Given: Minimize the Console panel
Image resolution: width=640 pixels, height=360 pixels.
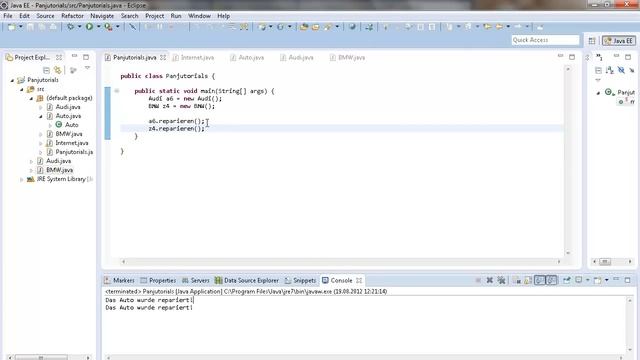Looking at the screenshot, I should pyautogui.click(x=616, y=280).
